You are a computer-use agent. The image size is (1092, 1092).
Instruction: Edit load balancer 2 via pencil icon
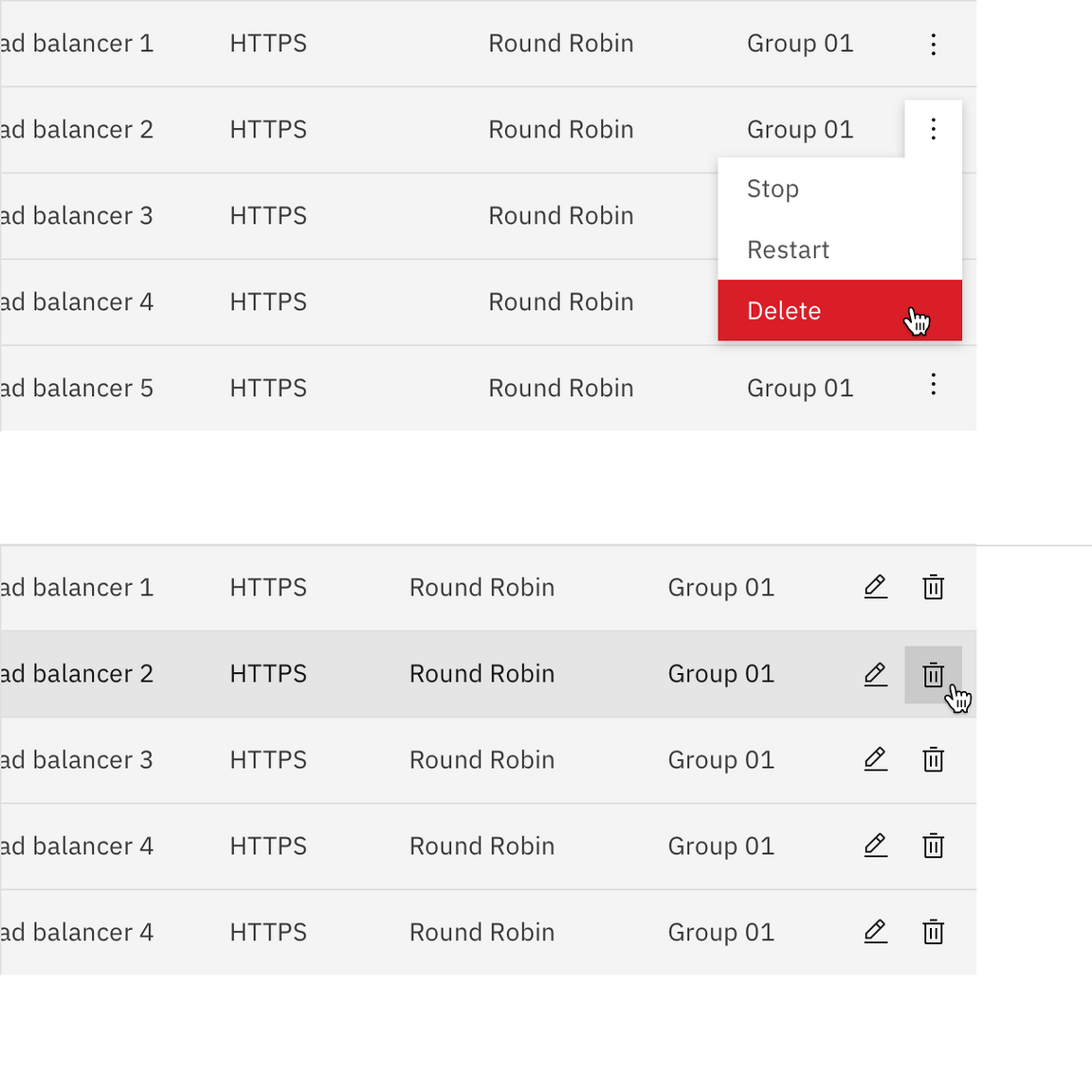[x=876, y=674]
